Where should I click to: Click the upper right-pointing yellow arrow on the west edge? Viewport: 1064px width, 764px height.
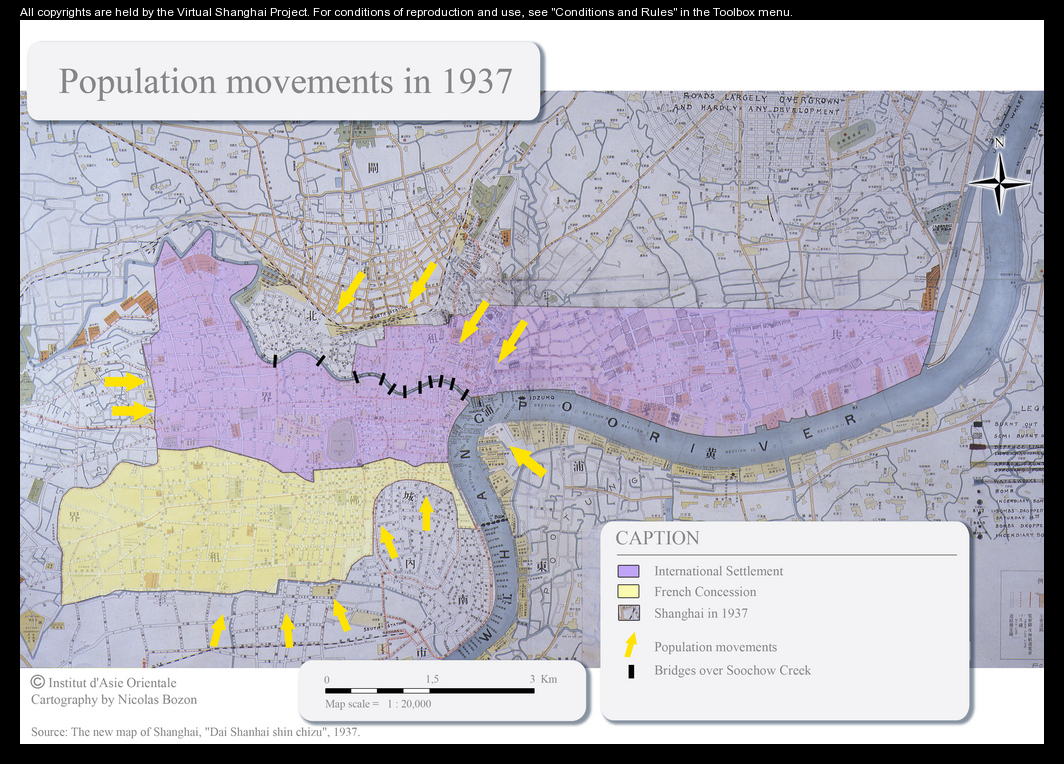(125, 381)
